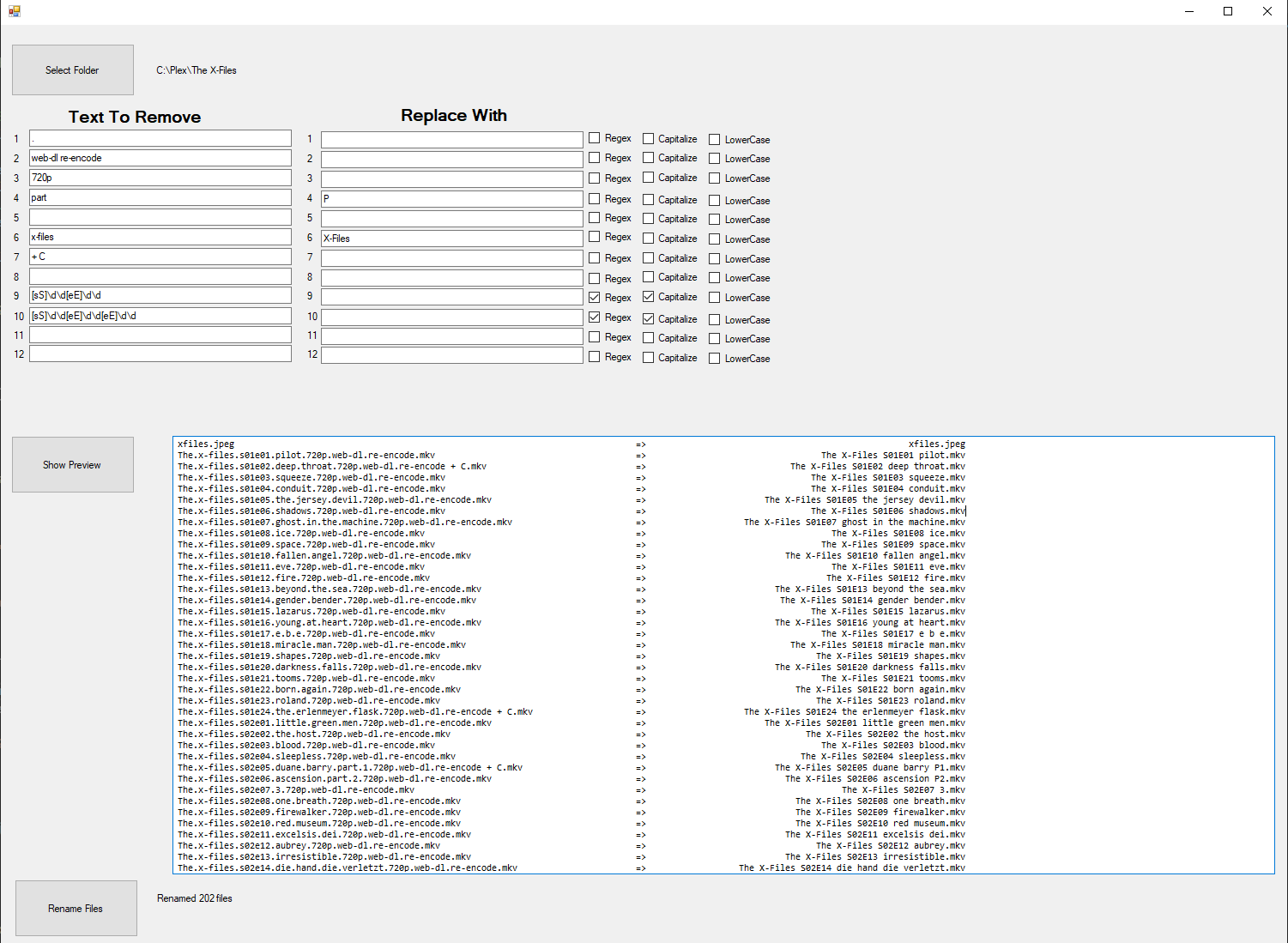Viewport: 1288px width, 943px height.
Task: Focus Replace With field containing P
Action: (452, 198)
